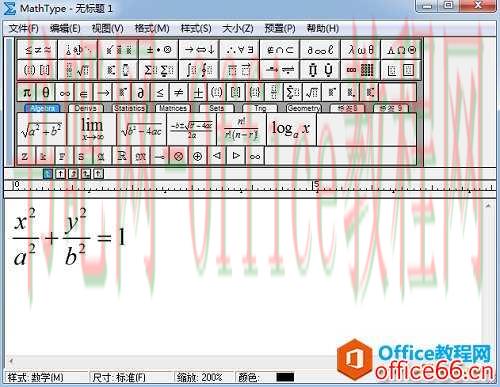Image resolution: width=500 pixels, height=387 pixels.
Task: Open the 帮助(H) menu
Action: [x=323, y=28]
